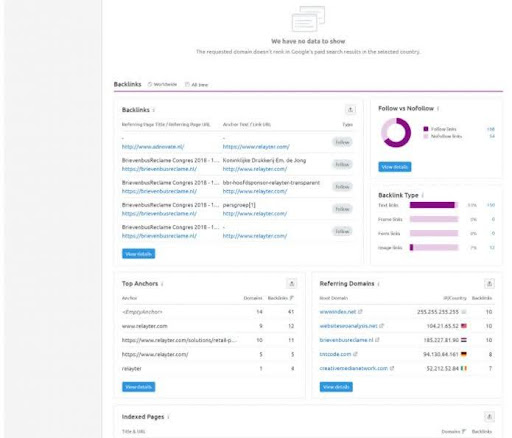Open websiteseoanalysis.net domain link
Image resolution: width=512 pixels, height=438 pixels.
348,326
